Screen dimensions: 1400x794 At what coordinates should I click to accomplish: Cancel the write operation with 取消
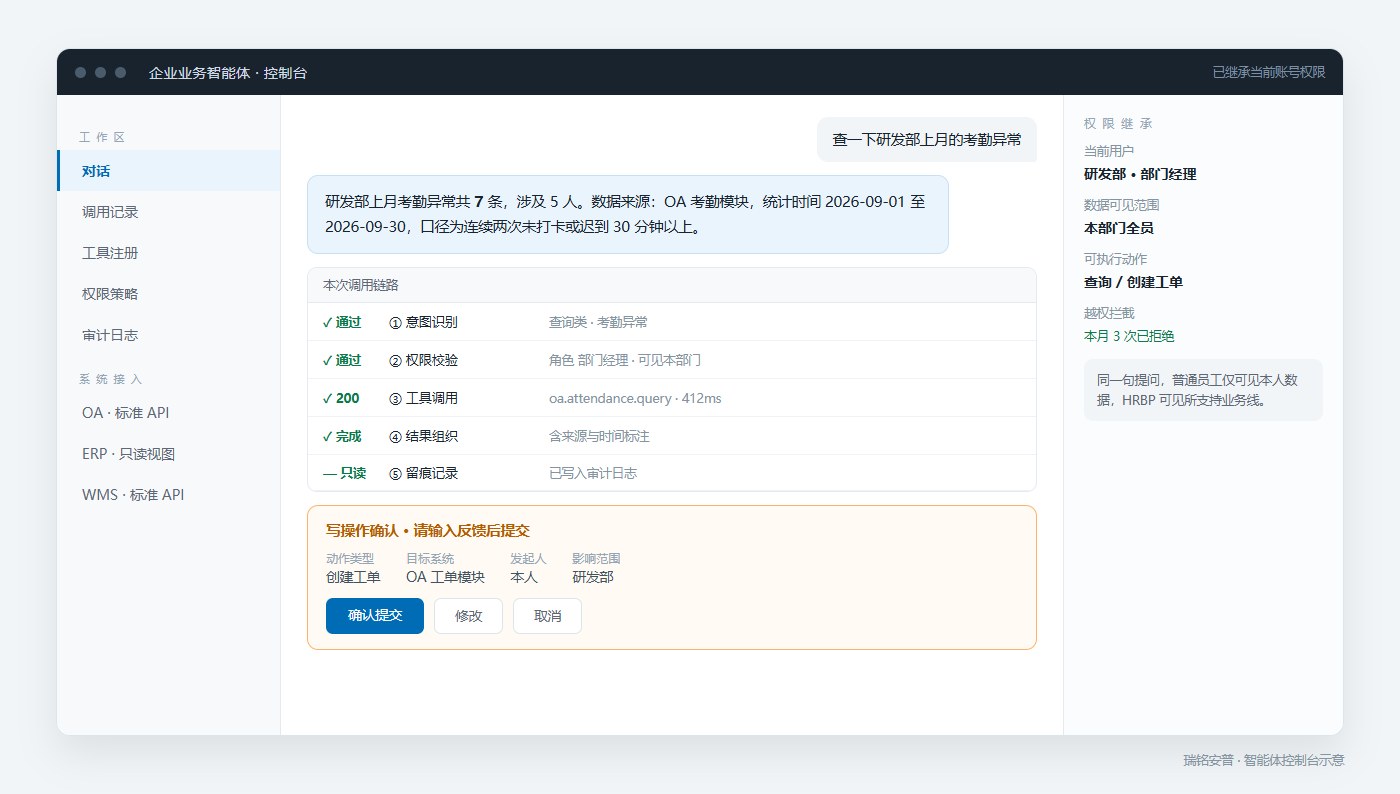[547, 616]
